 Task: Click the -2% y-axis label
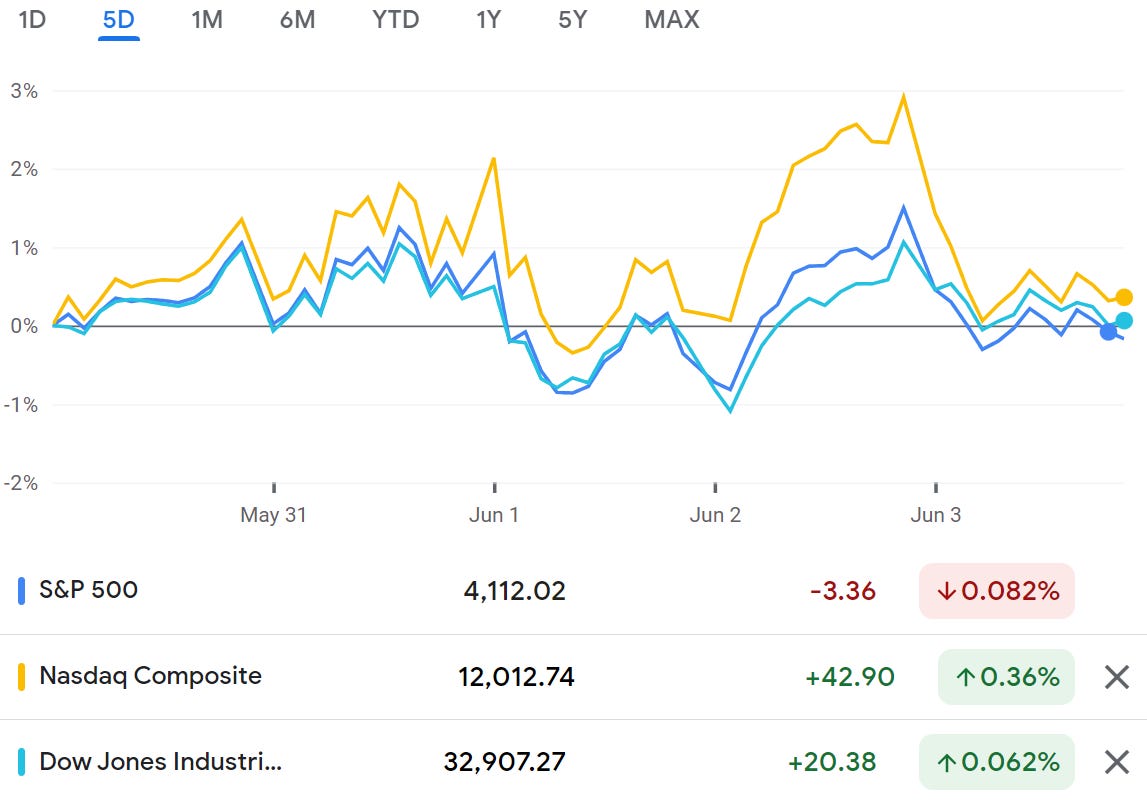pos(20,483)
